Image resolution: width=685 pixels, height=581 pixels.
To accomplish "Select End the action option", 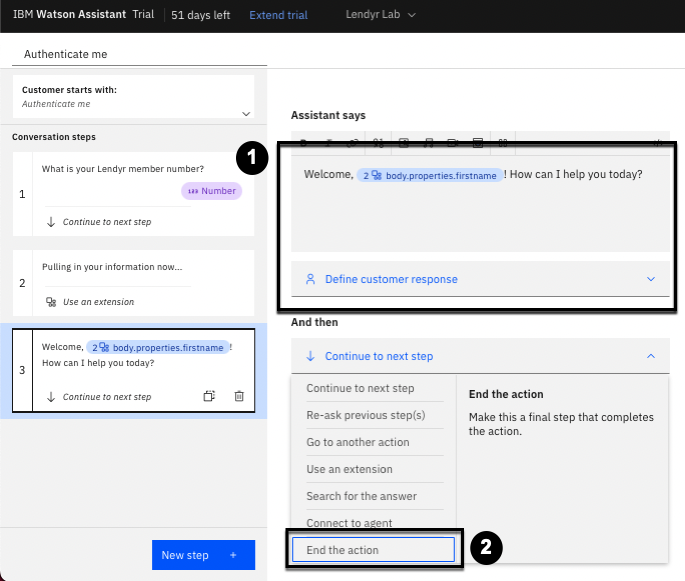I will click(374, 550).
